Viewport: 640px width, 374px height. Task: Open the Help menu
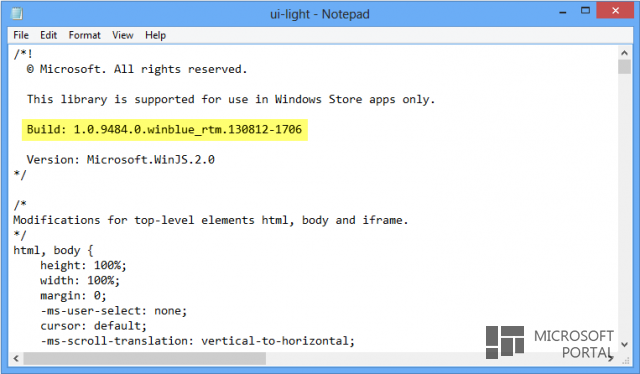click(155, 35)
